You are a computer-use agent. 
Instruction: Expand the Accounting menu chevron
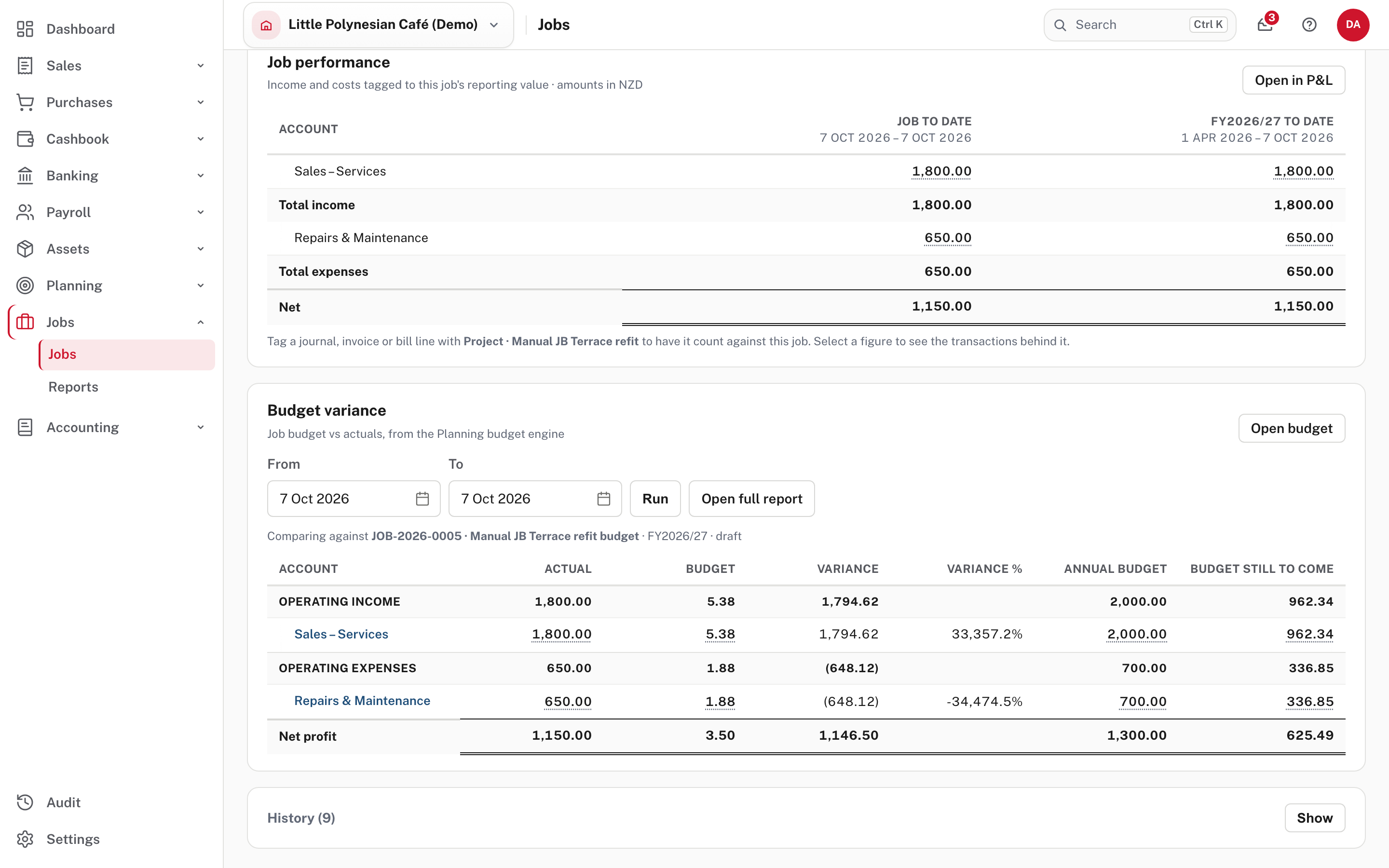pos(200,427)
